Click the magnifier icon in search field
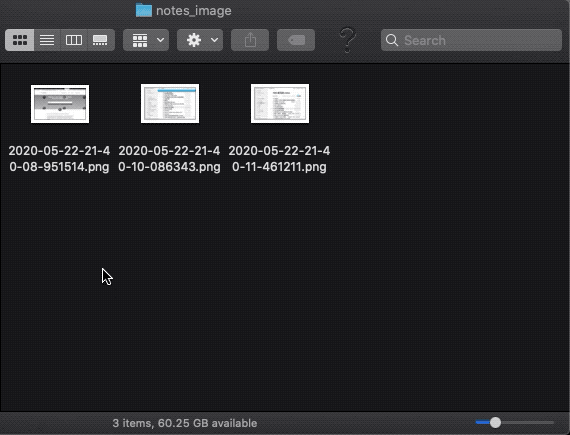570x435 pixels. (392, 40)
